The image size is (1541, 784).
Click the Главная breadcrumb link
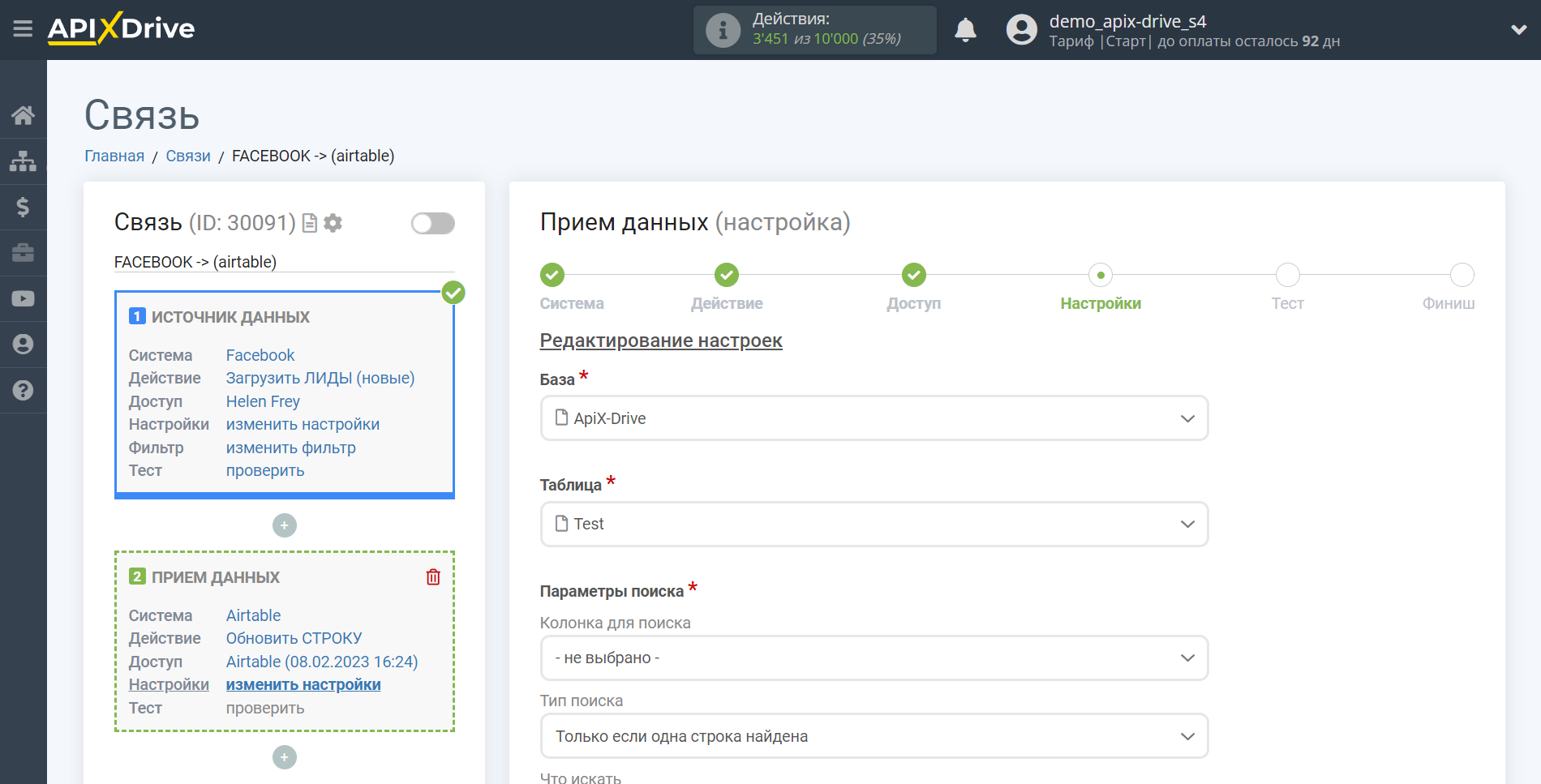pos(114,156)
